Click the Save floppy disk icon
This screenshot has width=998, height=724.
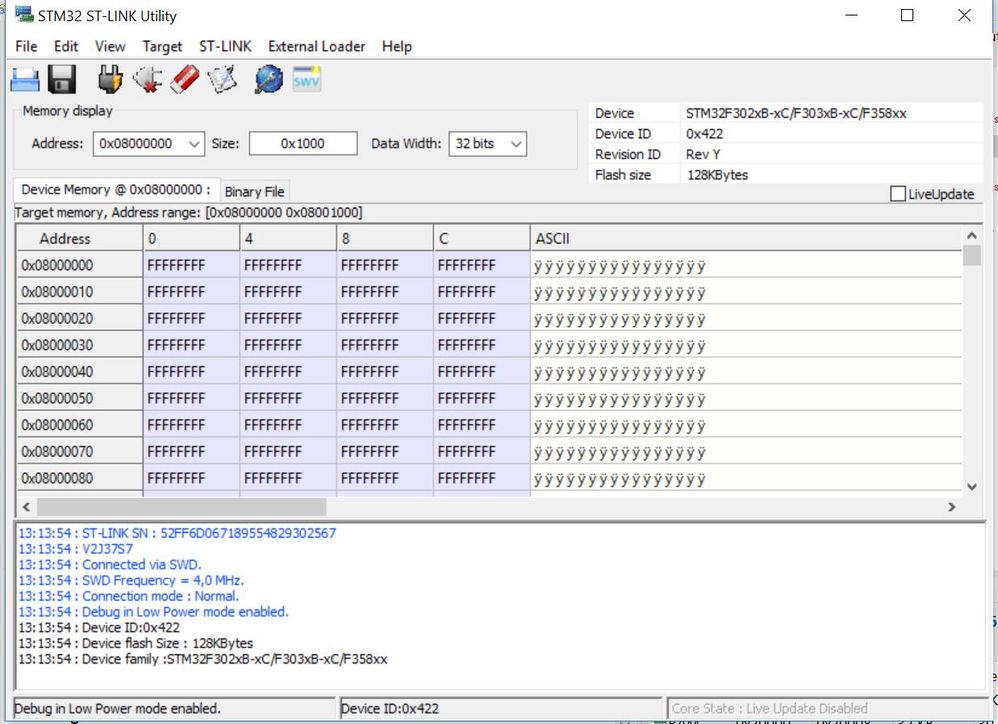[x=62, y=80]
